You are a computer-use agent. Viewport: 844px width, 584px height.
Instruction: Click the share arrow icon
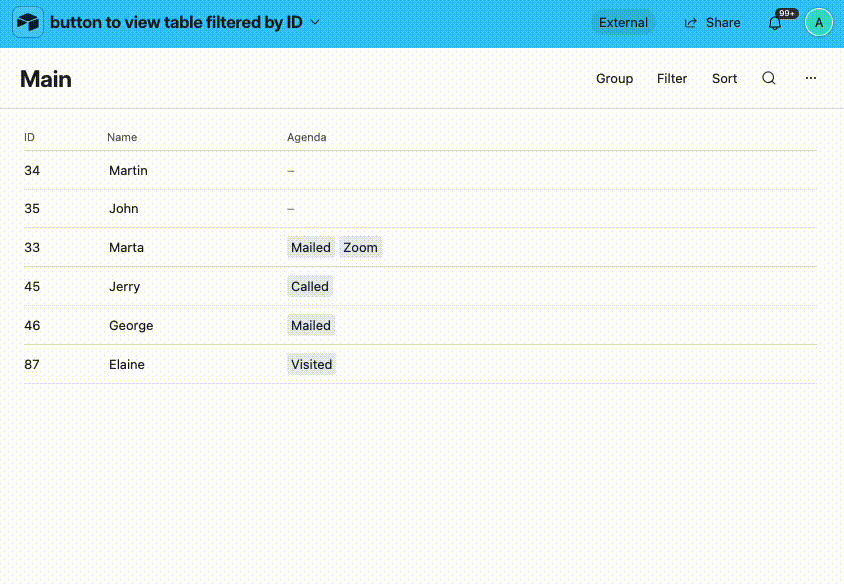691,23
